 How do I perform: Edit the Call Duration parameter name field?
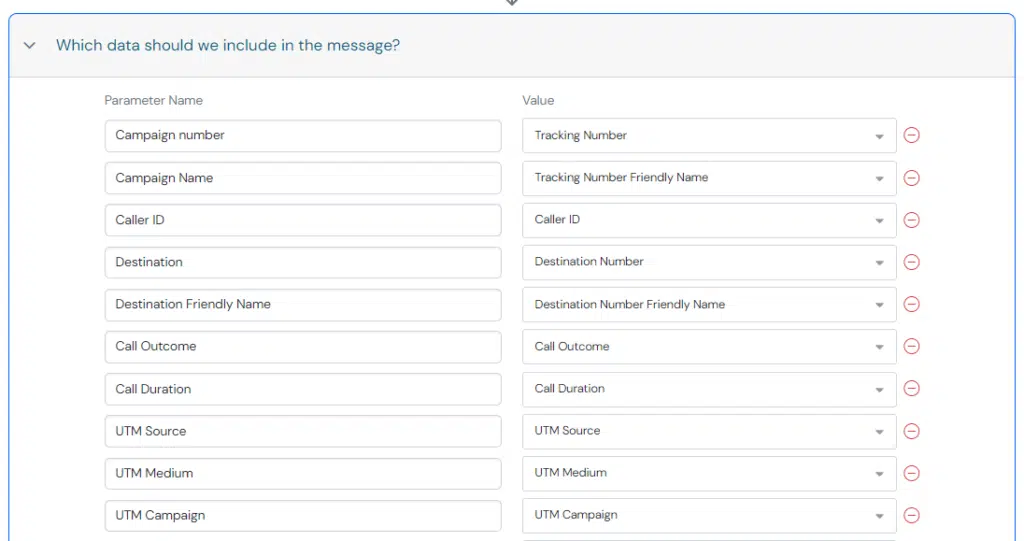click(303, 389)
